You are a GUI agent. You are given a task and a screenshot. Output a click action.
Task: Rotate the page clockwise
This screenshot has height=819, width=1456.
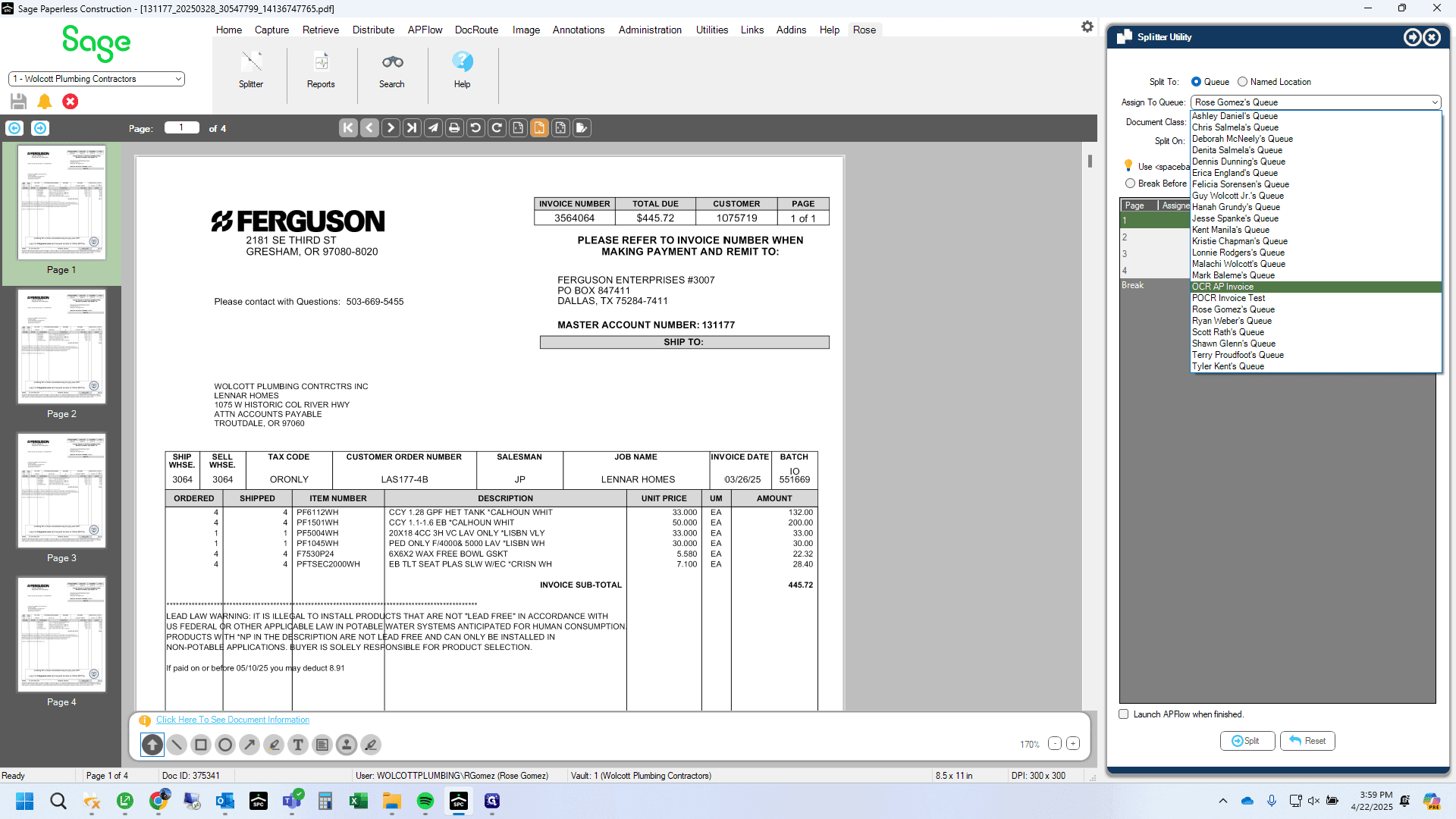pos(497,128)
